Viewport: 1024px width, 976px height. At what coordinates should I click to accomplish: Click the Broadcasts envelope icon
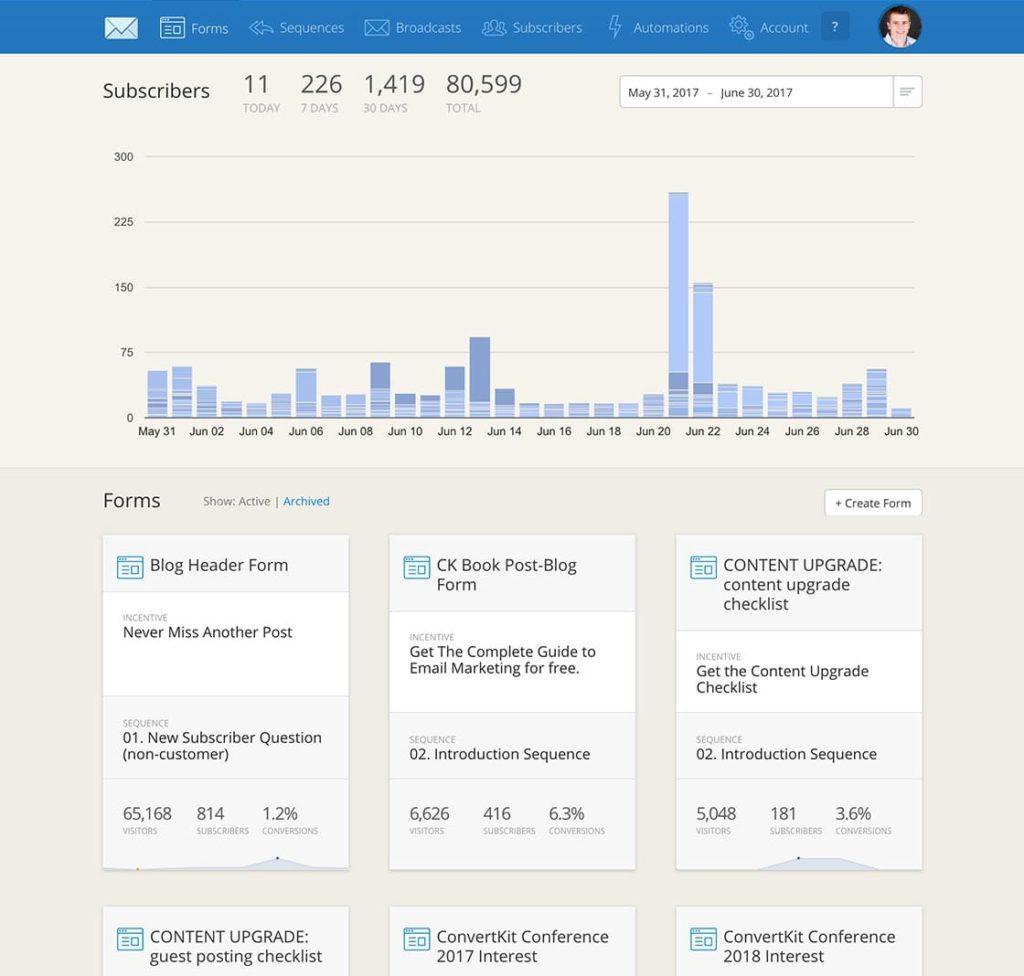pyautogui.click(x=376, y=27)
